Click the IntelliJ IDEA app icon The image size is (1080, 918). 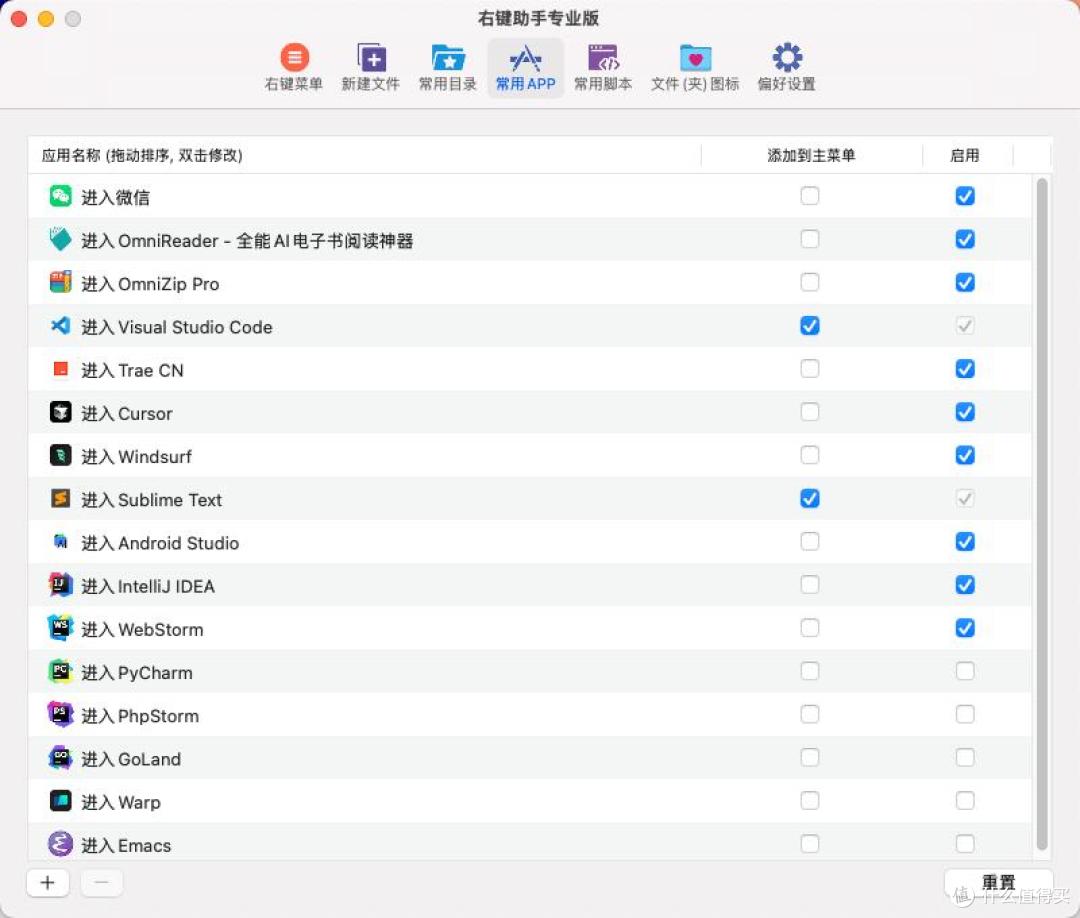pyautogui.click(x=61, y=585)
